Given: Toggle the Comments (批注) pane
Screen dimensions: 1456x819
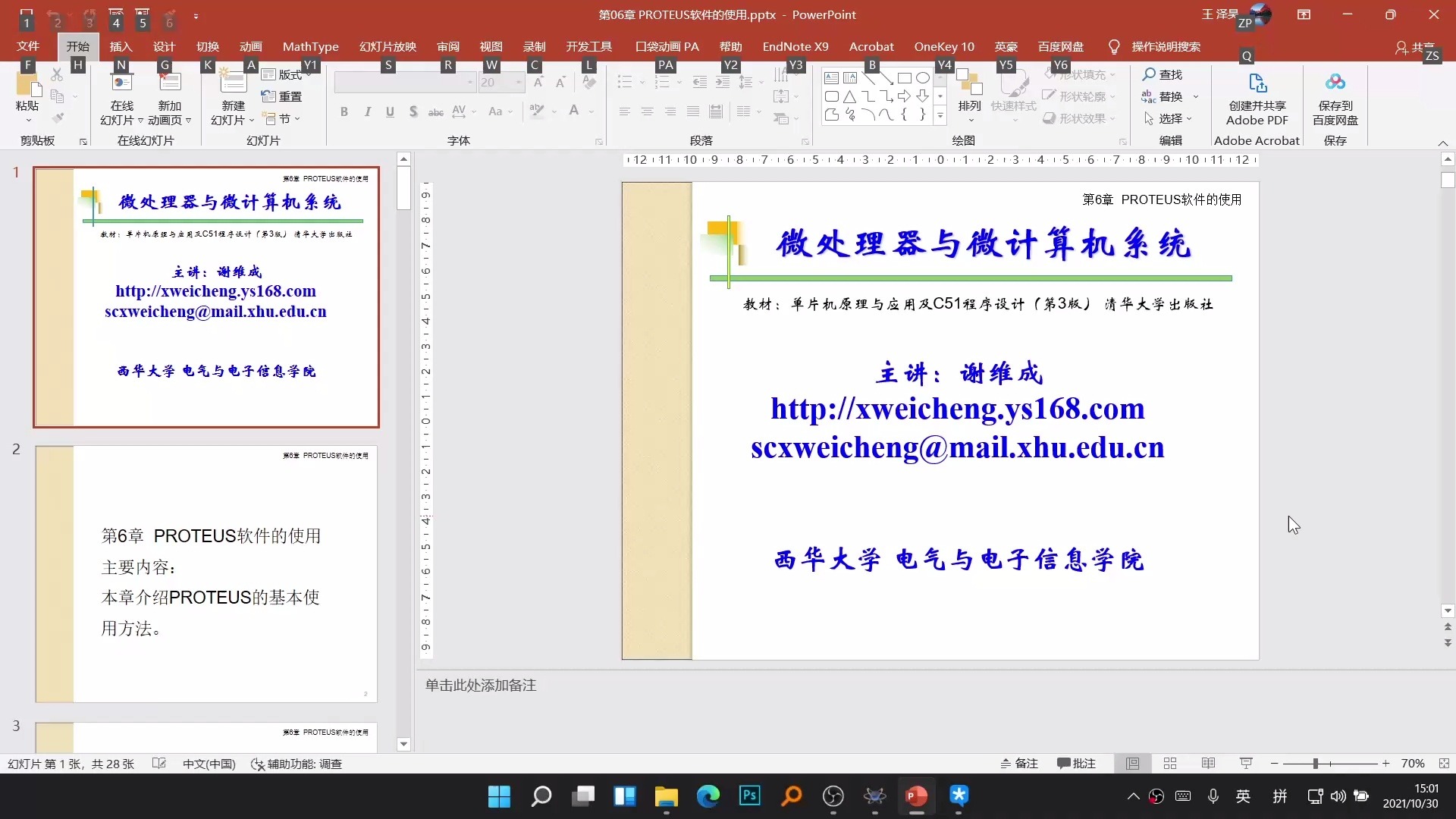Looking at the screenshot, I should click(1076, 764).
